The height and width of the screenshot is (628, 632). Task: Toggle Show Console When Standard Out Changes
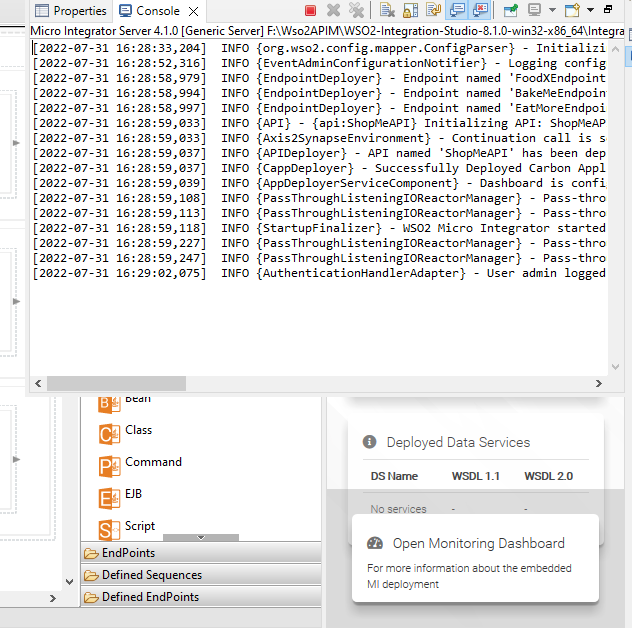point(457,10)
